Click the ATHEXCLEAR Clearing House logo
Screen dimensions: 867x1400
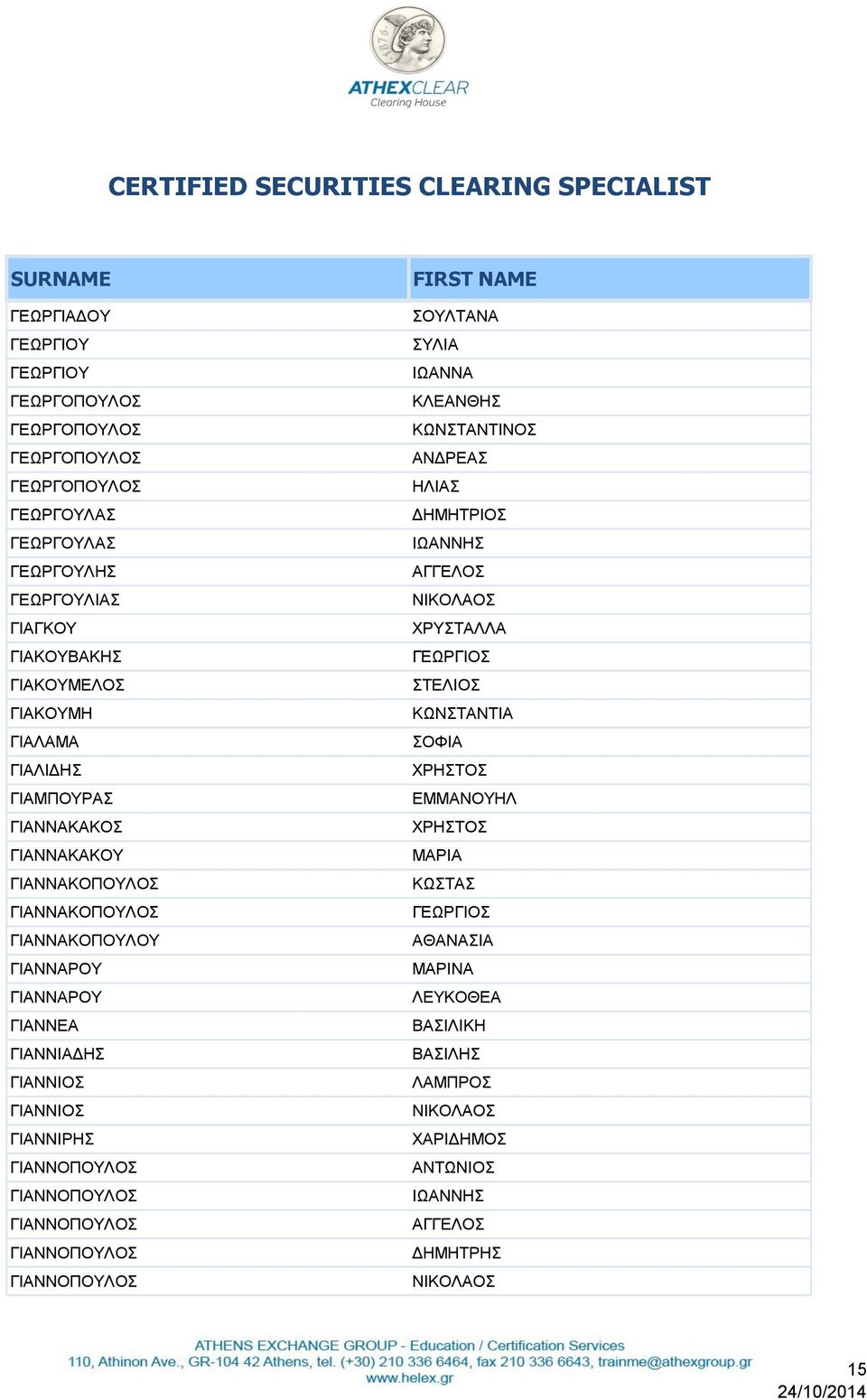(x=408, y=57)
